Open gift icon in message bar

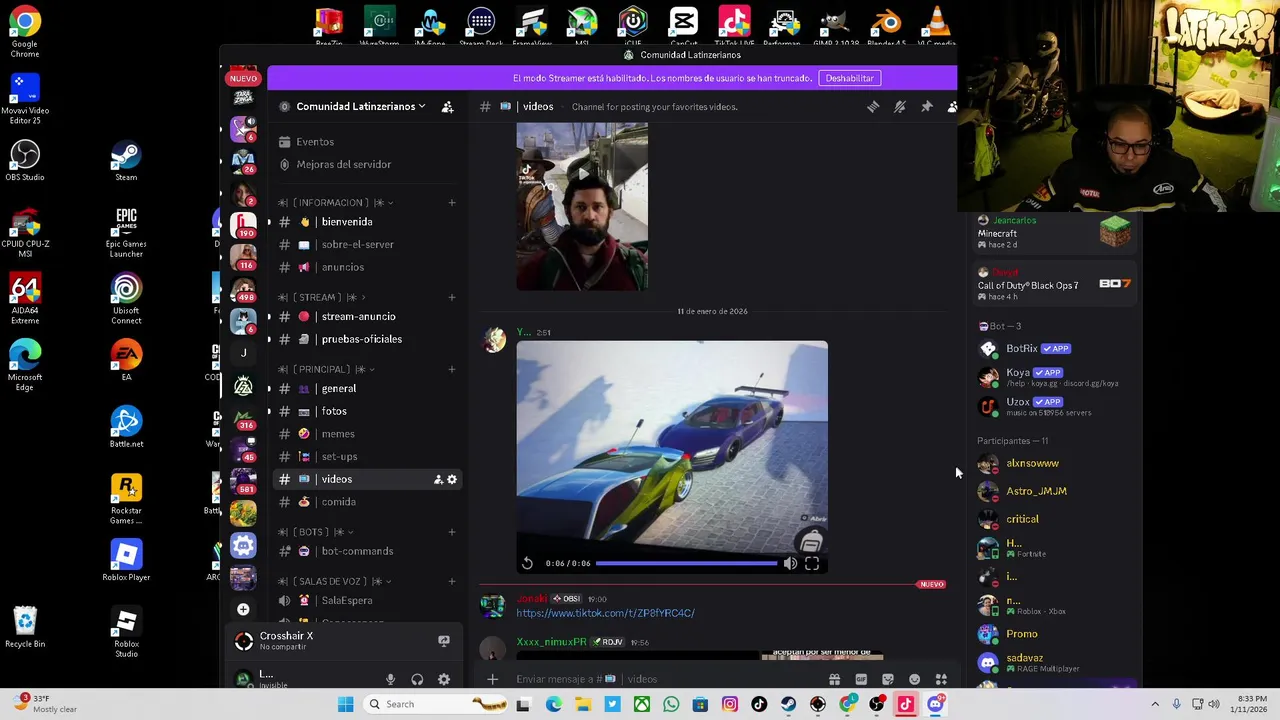click(x=834, y=680)
